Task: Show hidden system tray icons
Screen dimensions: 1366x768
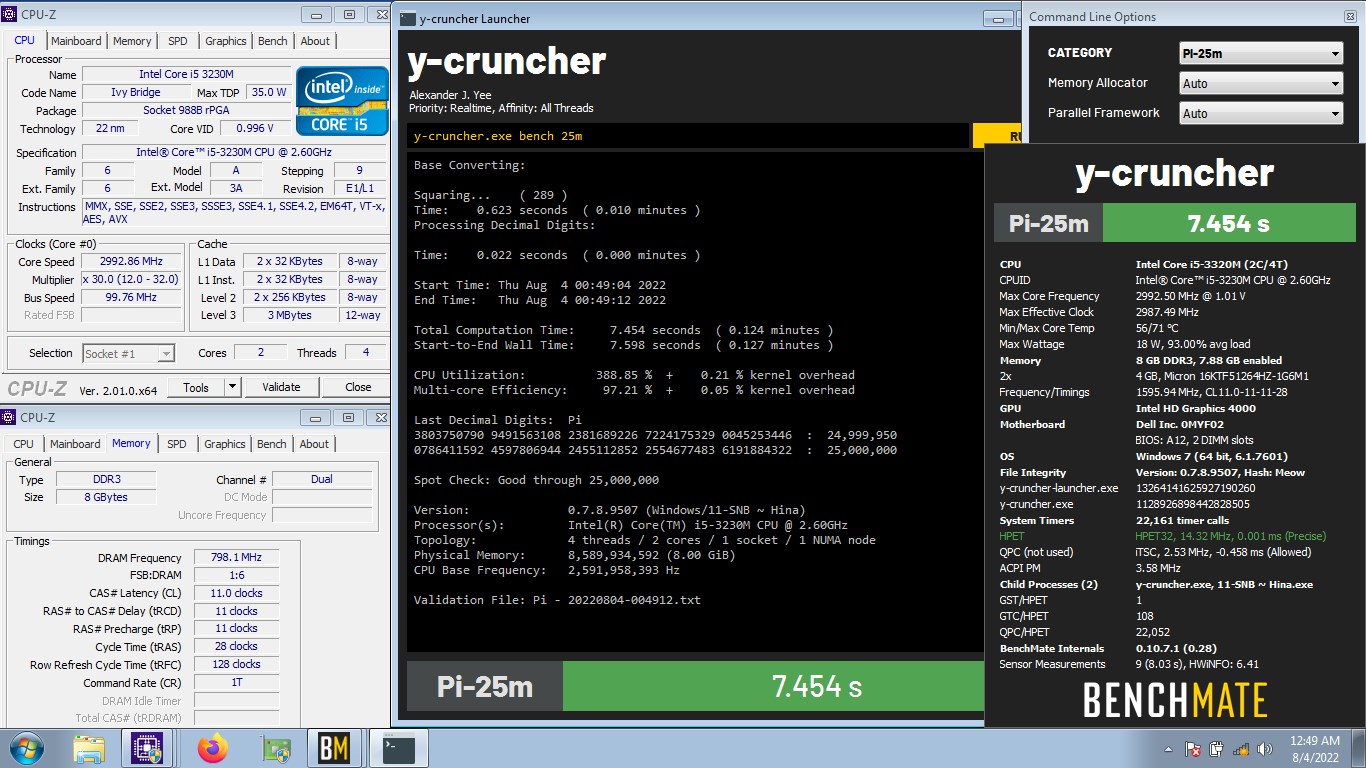Action: pyautogui.click(x=1169, y=749)
